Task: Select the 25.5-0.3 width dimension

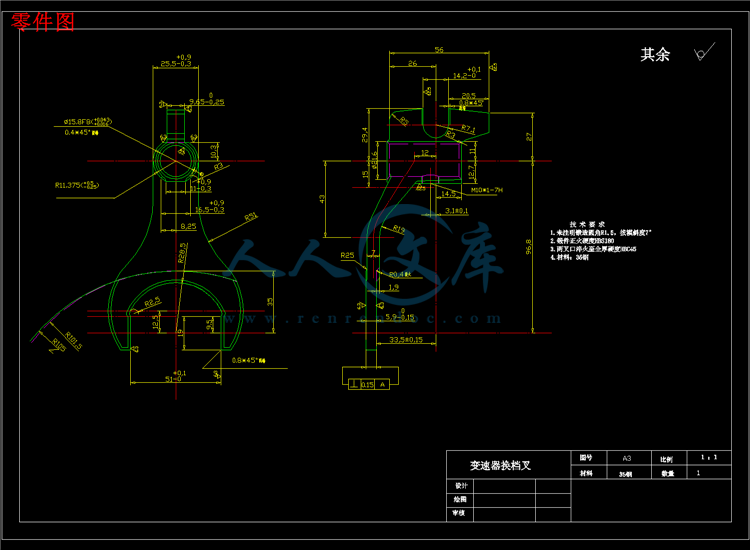Action: click(x=176, y=60)
